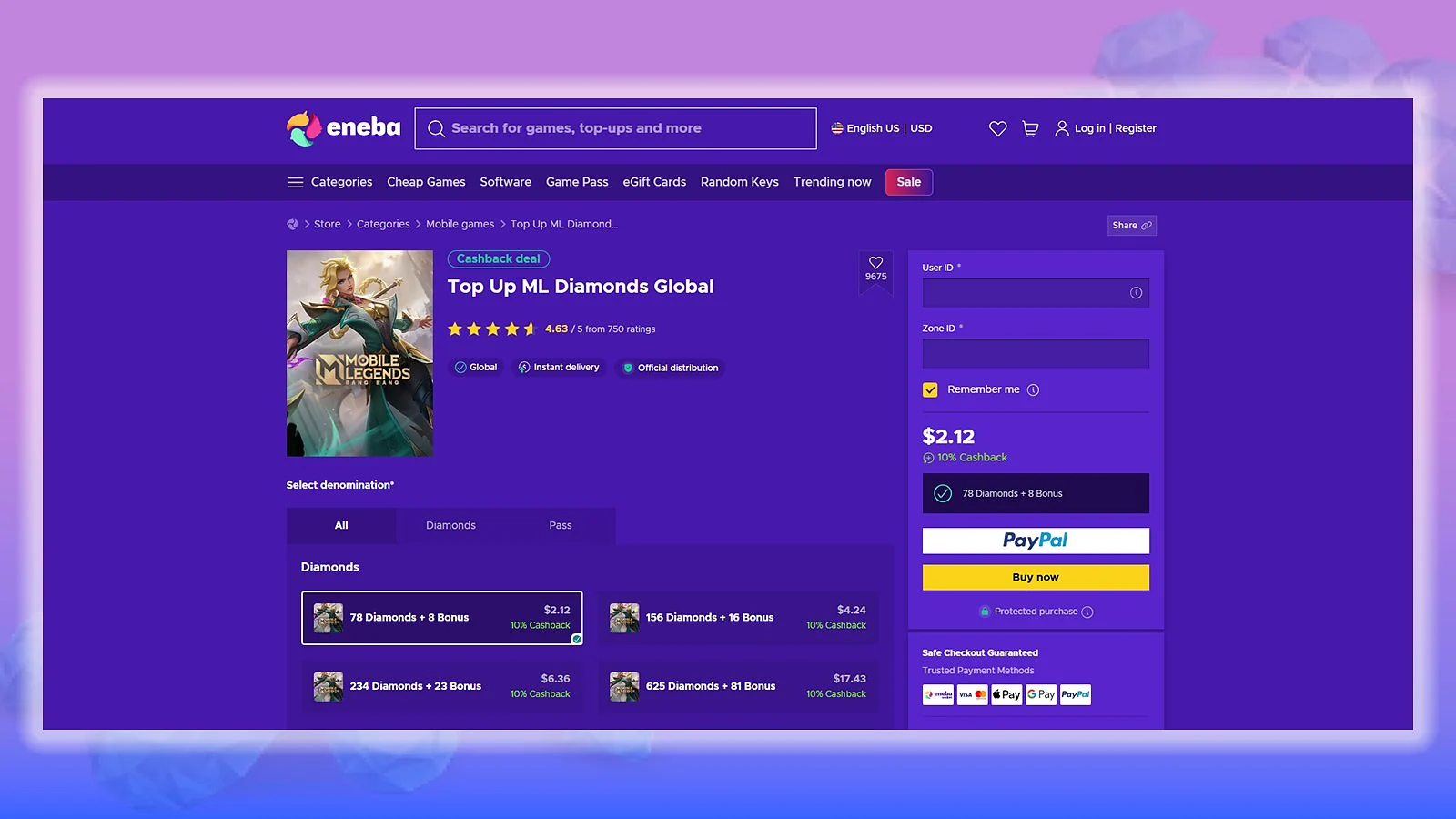This screenshot has height=819, width=1456.
Task: Click the US flag language icon
Action: tap(837, 128)
